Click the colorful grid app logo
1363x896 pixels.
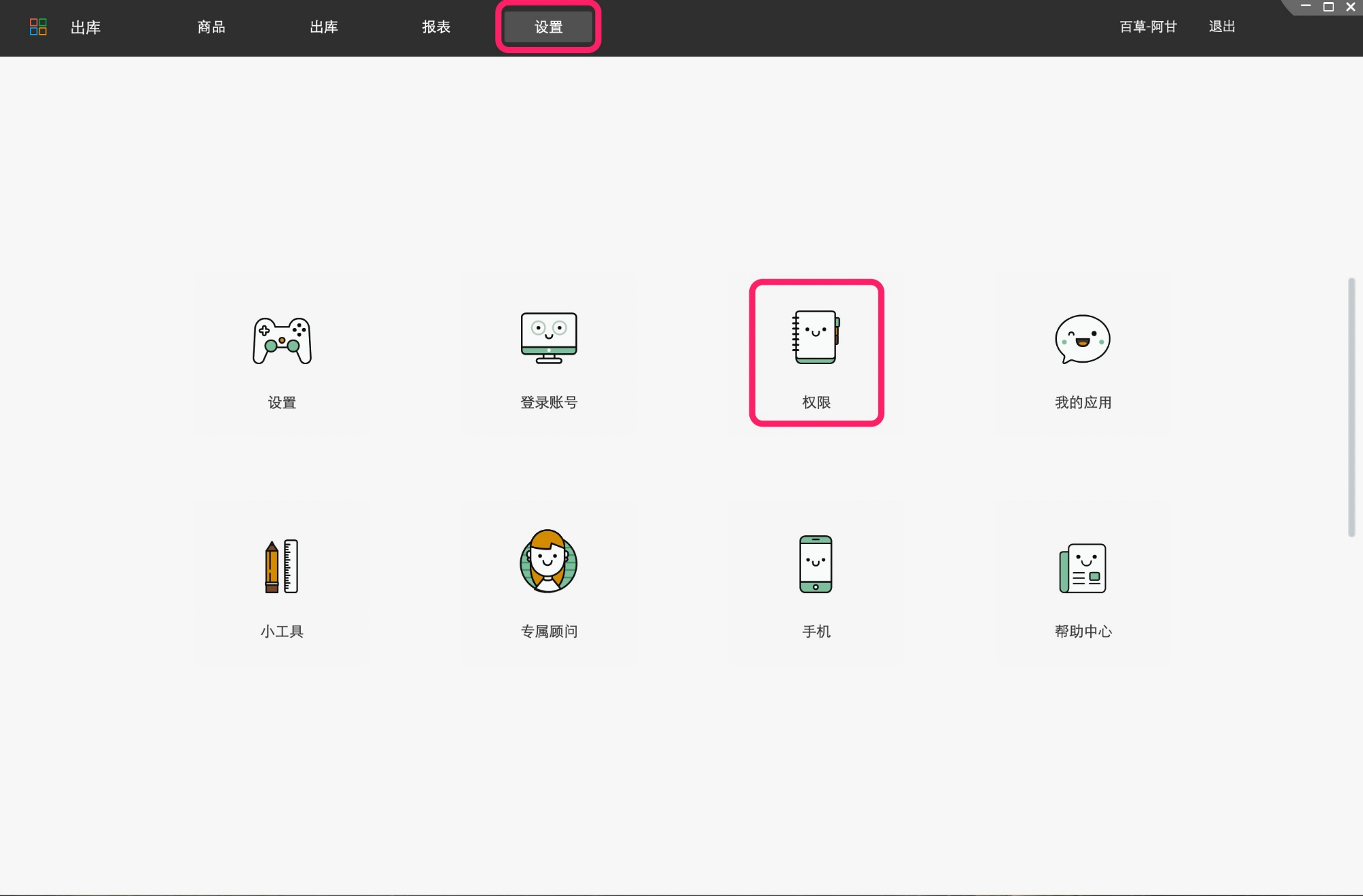coord(38,27)
